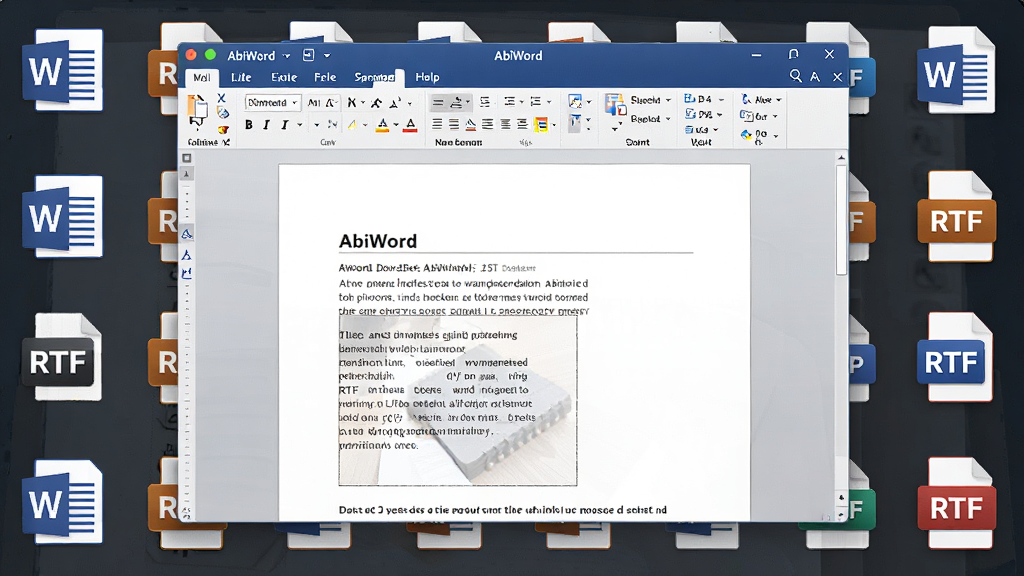Open the Fele ribbon tab

(325, 77)
